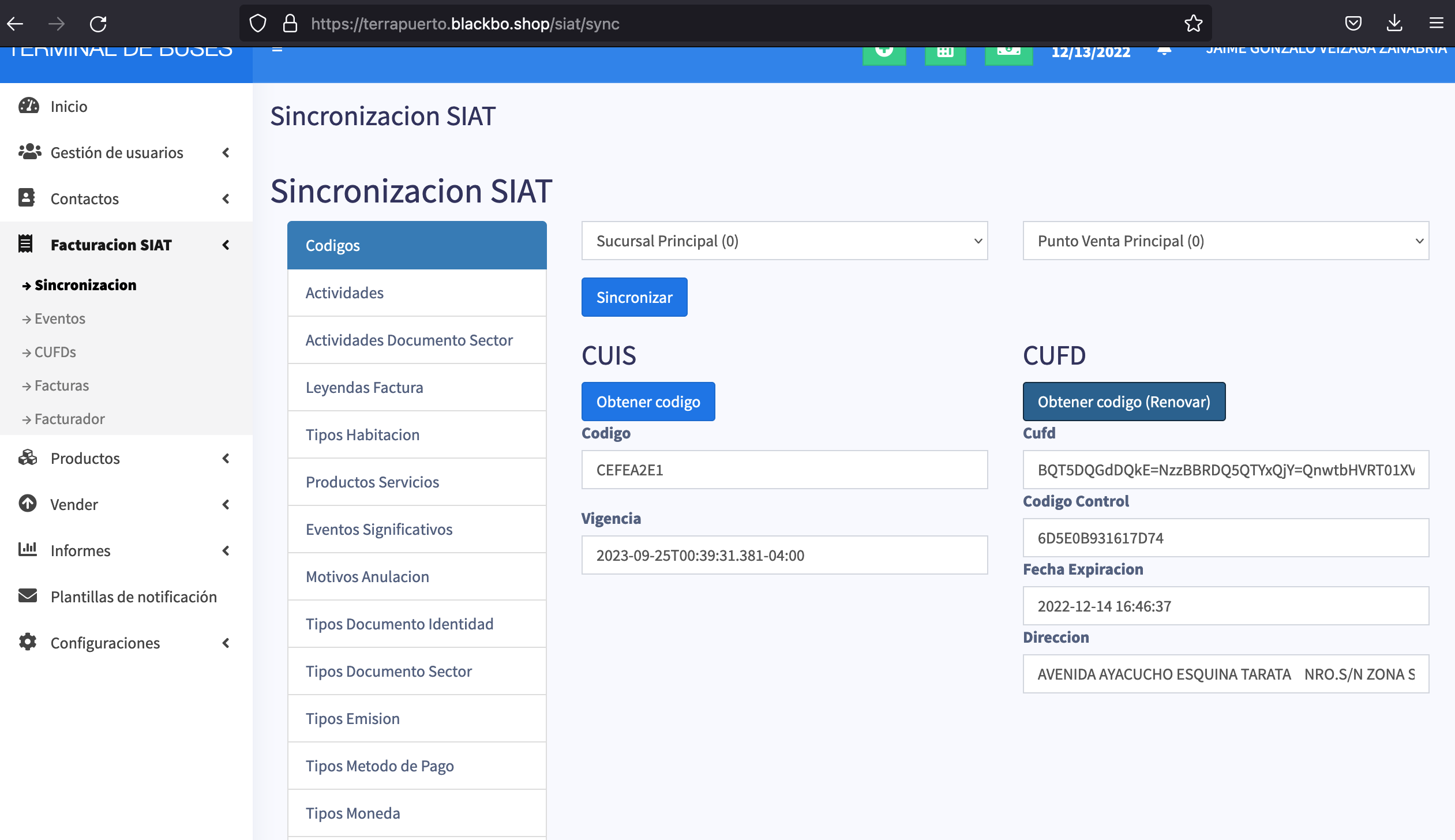
Task: Open the CUFDs sidebar link
Action: 55,352
